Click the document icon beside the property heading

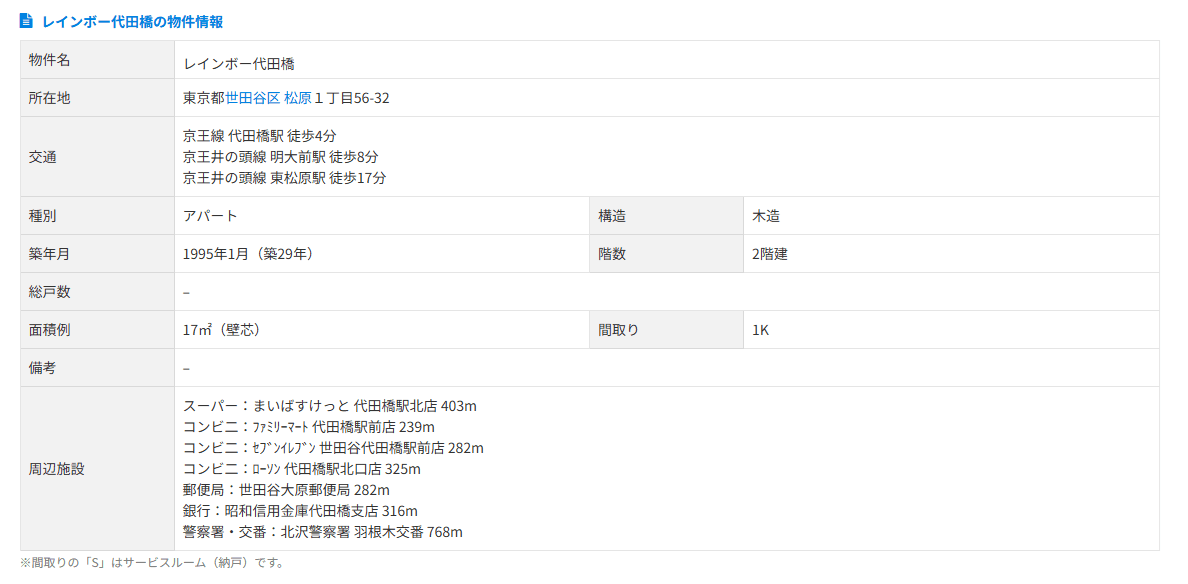point(27,21)
